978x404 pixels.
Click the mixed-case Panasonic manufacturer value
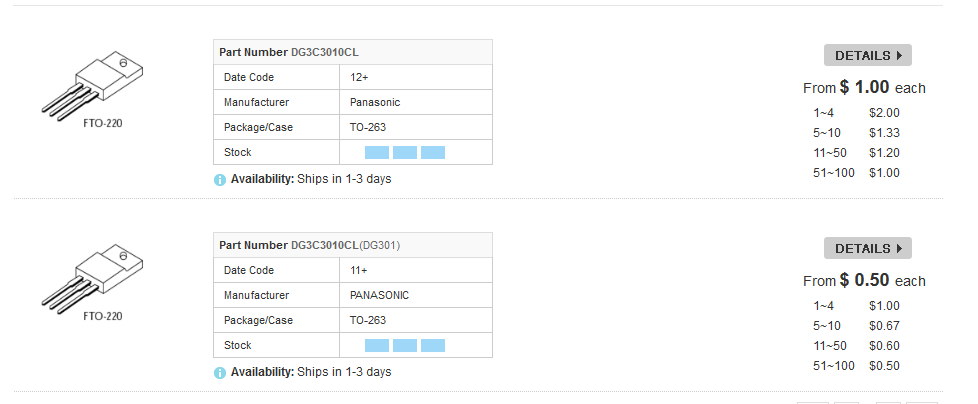click(375, 102)
